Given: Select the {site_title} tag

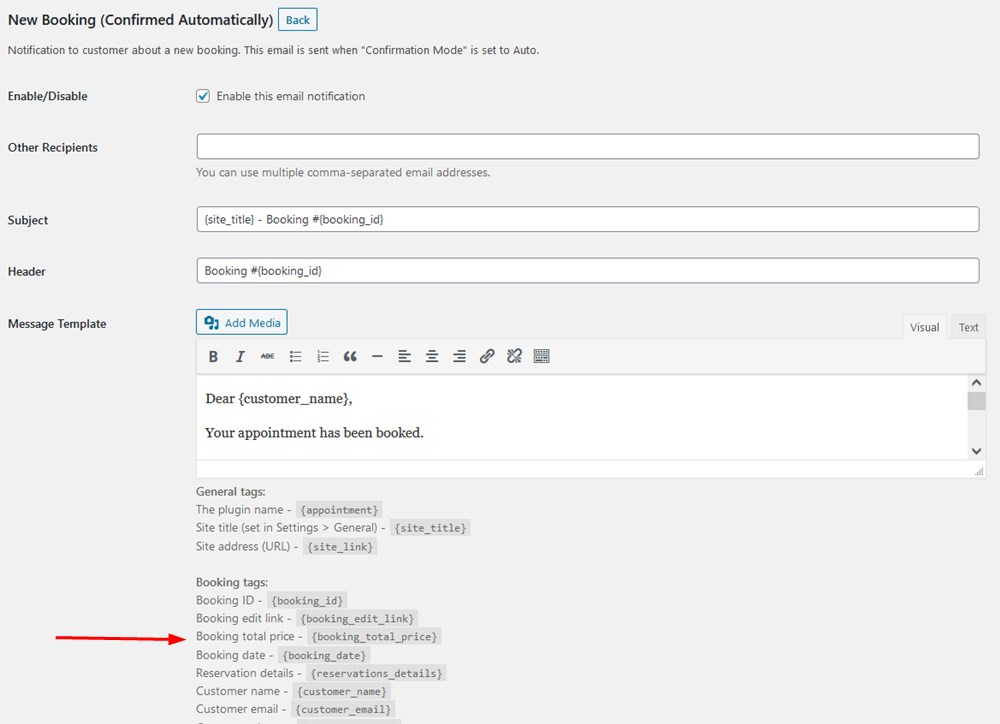Looking at the screenshot, I should coord(430,528).
